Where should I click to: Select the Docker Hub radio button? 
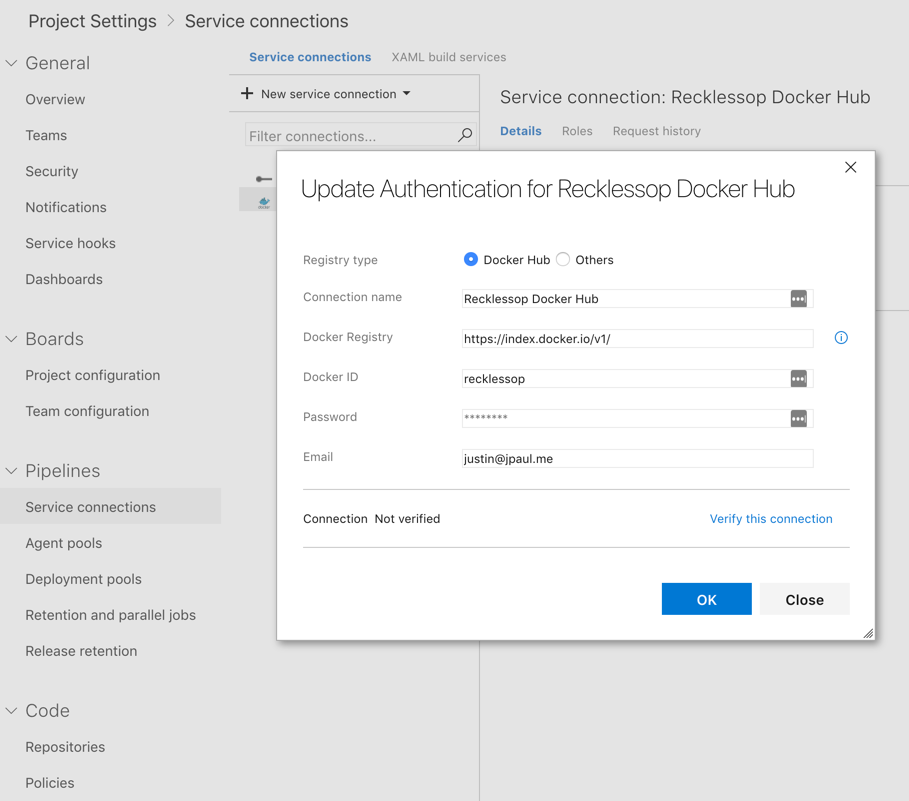(x=471, y=259)
